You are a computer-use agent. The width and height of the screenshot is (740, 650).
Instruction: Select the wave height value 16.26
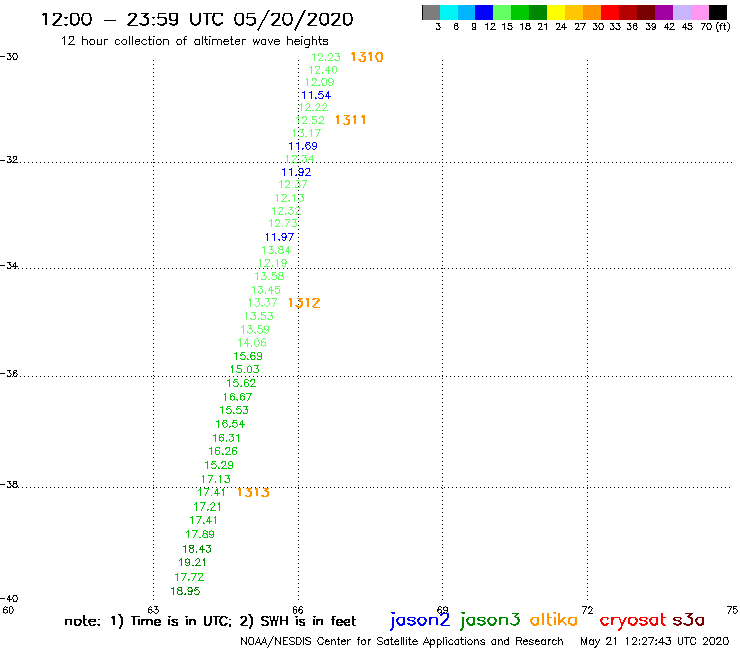tap(223, 451)
